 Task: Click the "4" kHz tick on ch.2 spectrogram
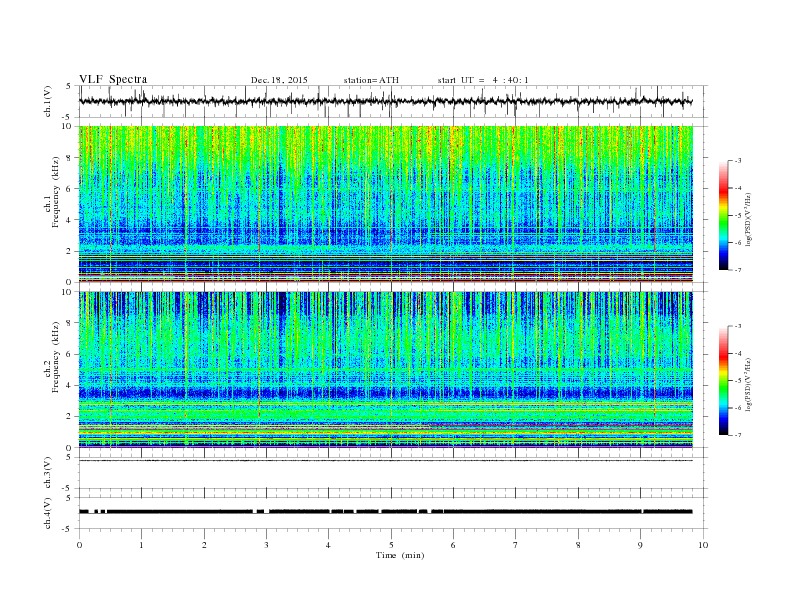click(70, 386)
